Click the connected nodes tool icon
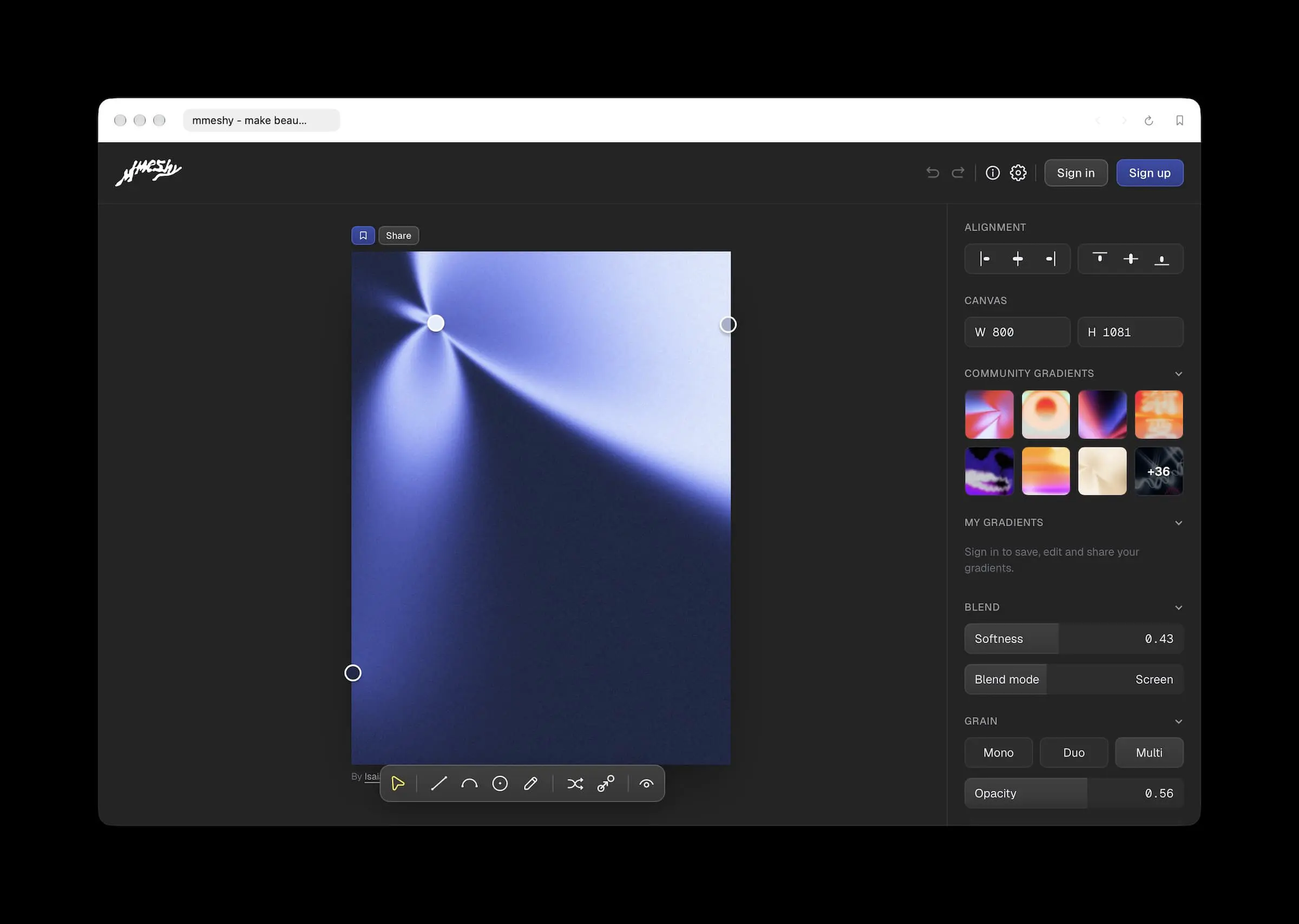The width and height of the screenshot is (1299, 924). click(x=606, y=783)
